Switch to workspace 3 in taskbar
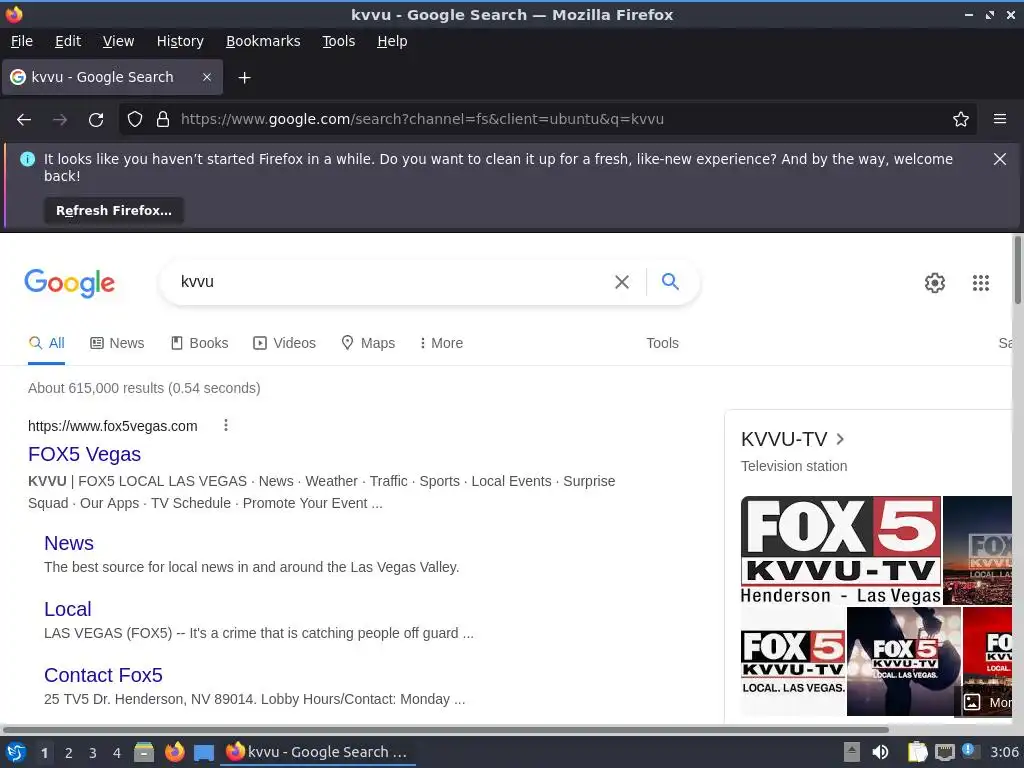The image size is (1024, 768). (93, 753)
